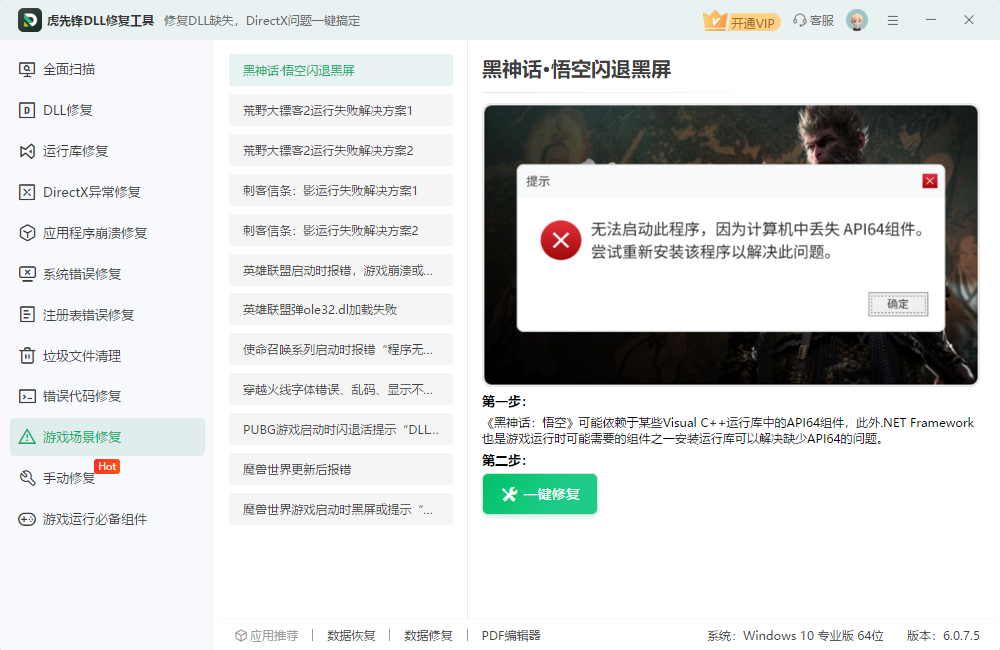
Task: Click the VIP crown icon
Action: pyautogui.click(x=714, y=20)
